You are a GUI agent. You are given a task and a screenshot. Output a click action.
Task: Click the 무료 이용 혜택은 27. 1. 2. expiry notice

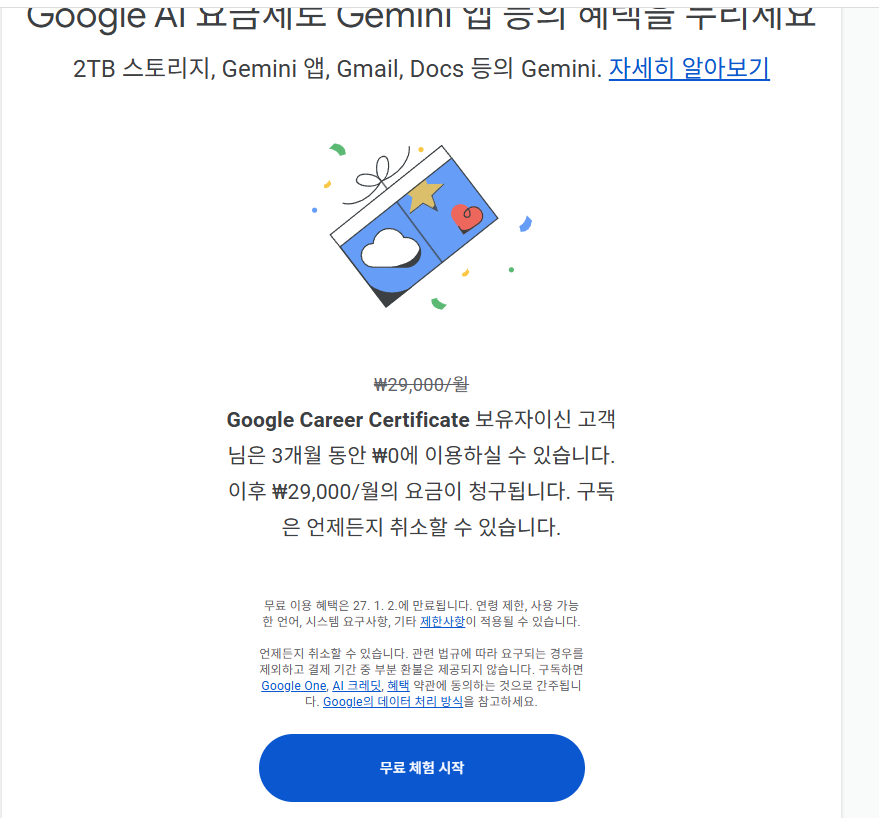[421, 613]
